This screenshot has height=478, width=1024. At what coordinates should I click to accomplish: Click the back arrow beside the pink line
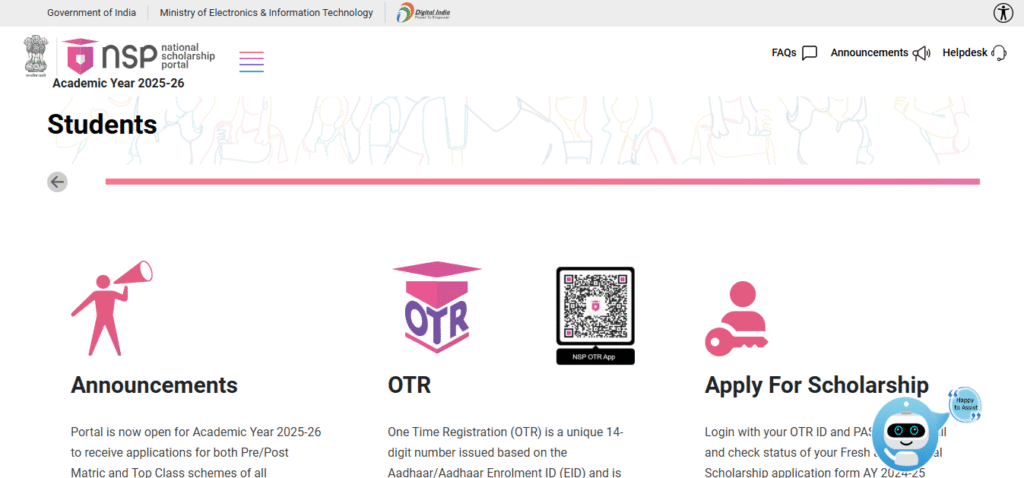(x=57, y=181)
